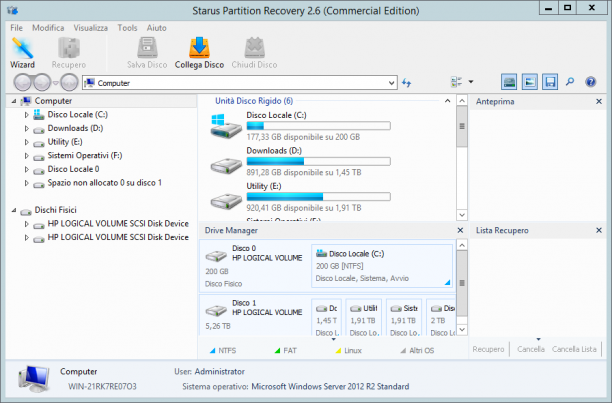Expand the Computer address combo box

391,83
